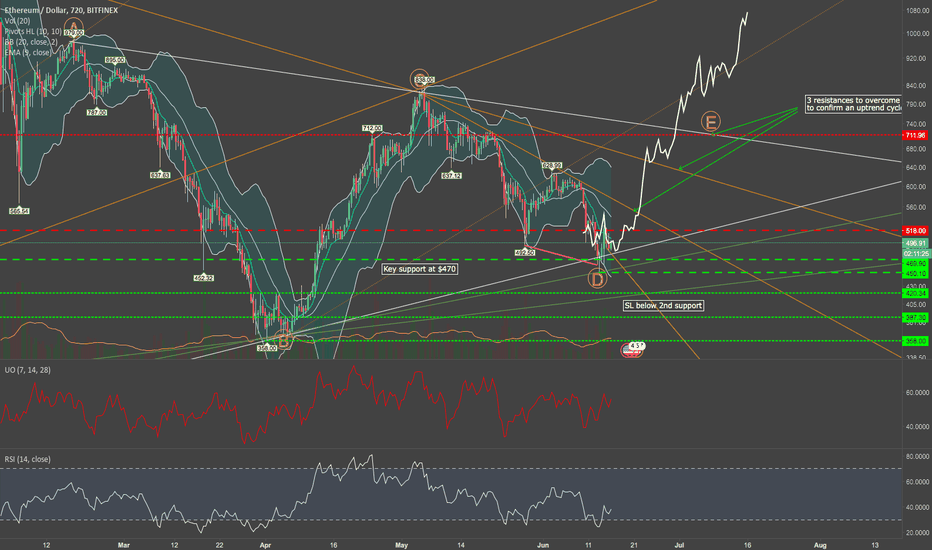Click the wave label A circle marker
Screen dimensions: 932x550
coord(74,26)
